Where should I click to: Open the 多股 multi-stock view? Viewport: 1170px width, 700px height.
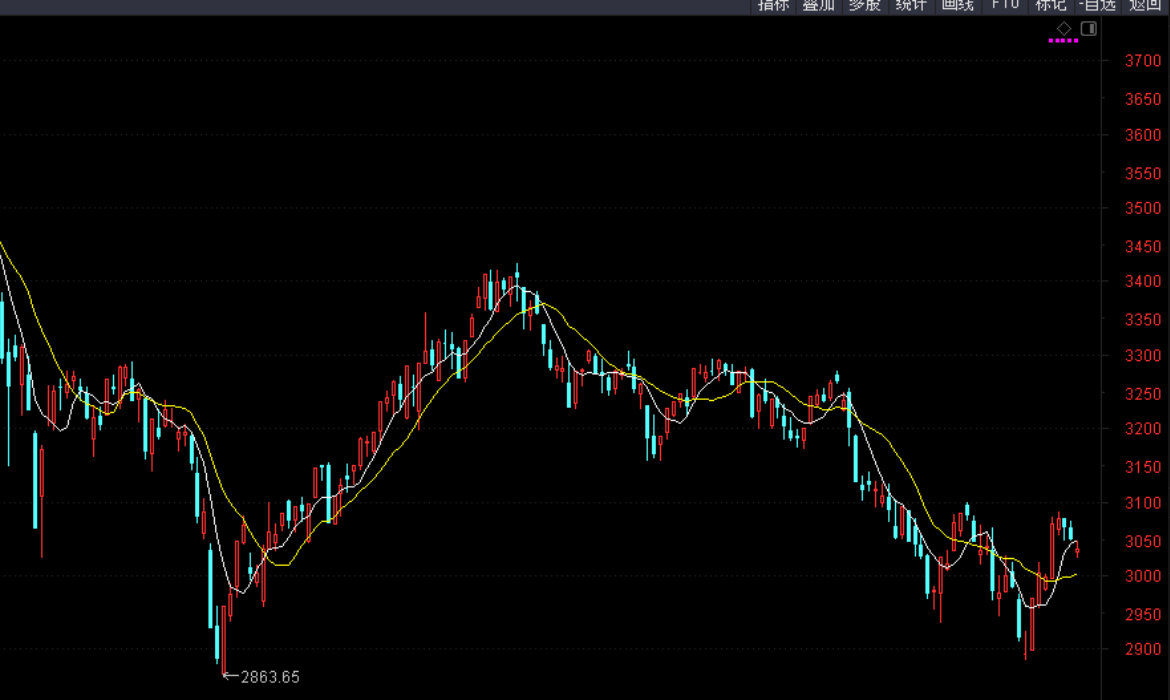click(864, 5)
